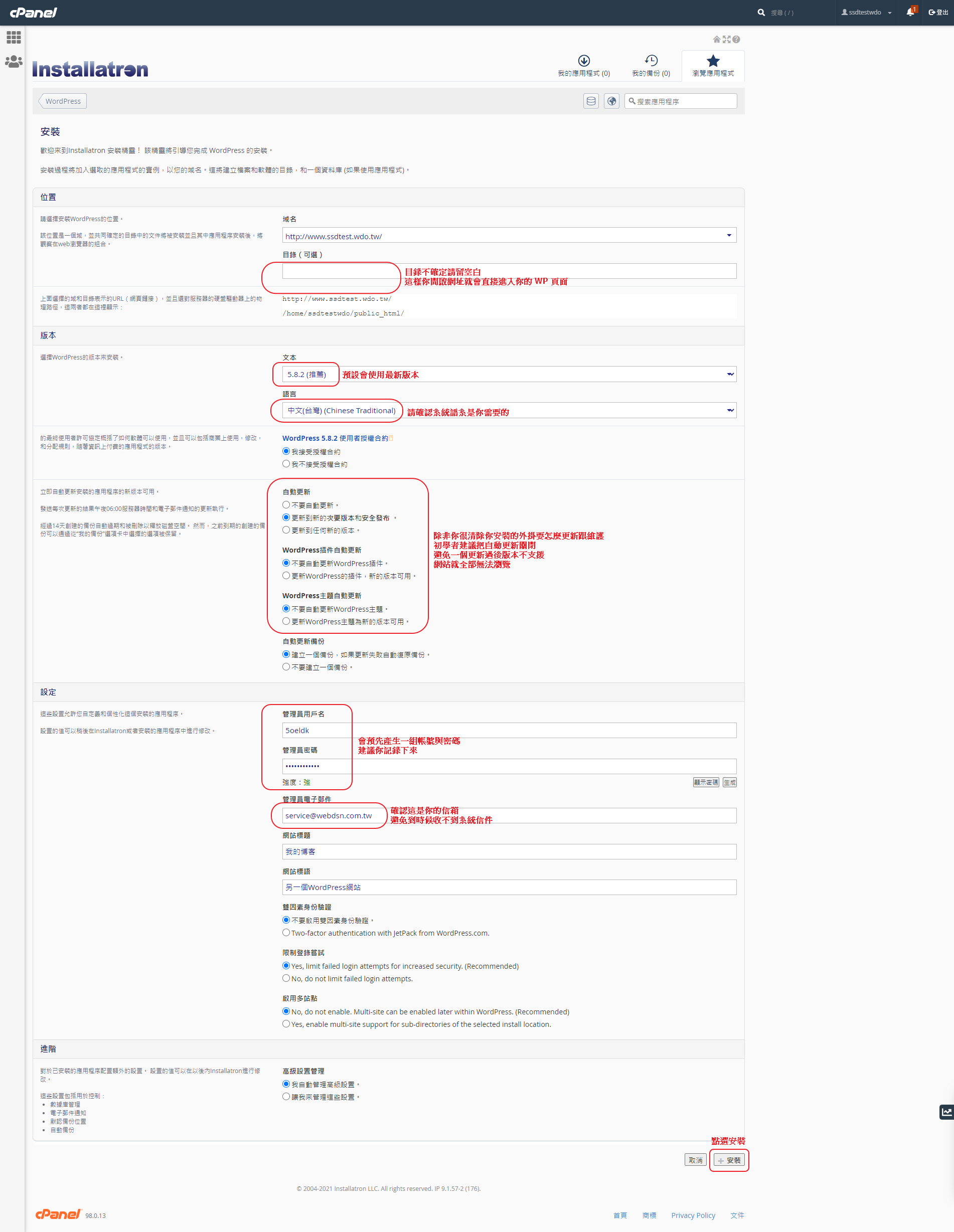Image resolution: width=954 pixels, height=1232 pixels.
Task: Open the statistics chart icon at right edge
Action: (946, 1112)
